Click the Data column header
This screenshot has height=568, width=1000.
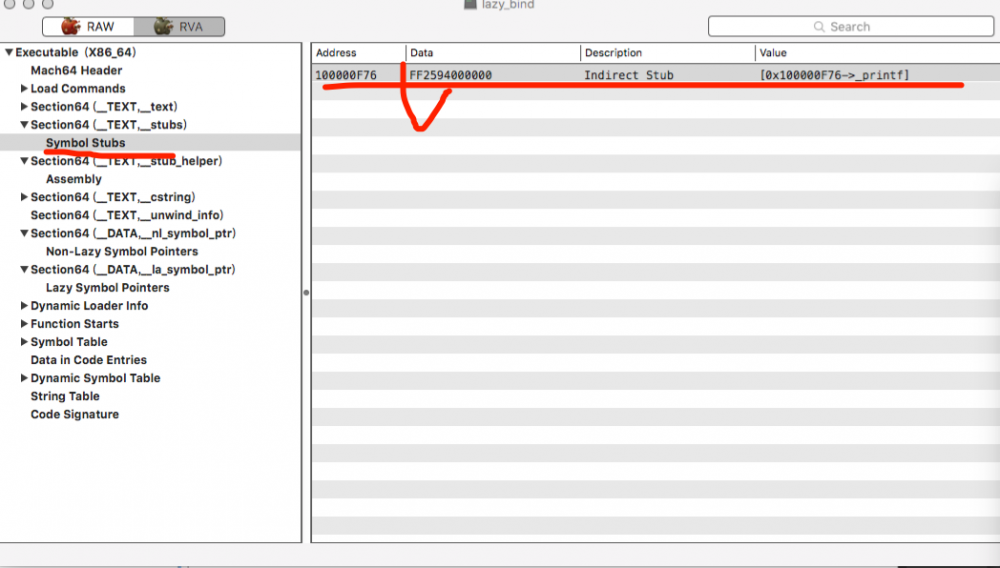pos(493,53)
